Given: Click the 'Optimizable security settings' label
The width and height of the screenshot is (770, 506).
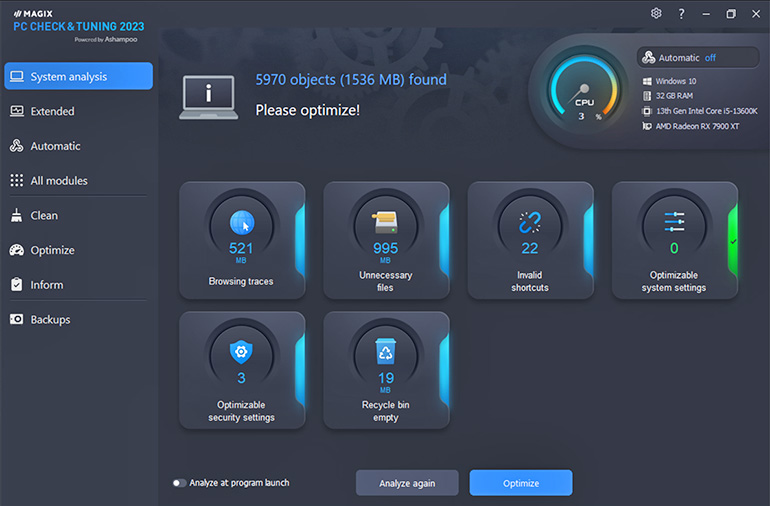Looking at the screenshot, I should coord(241,411).
